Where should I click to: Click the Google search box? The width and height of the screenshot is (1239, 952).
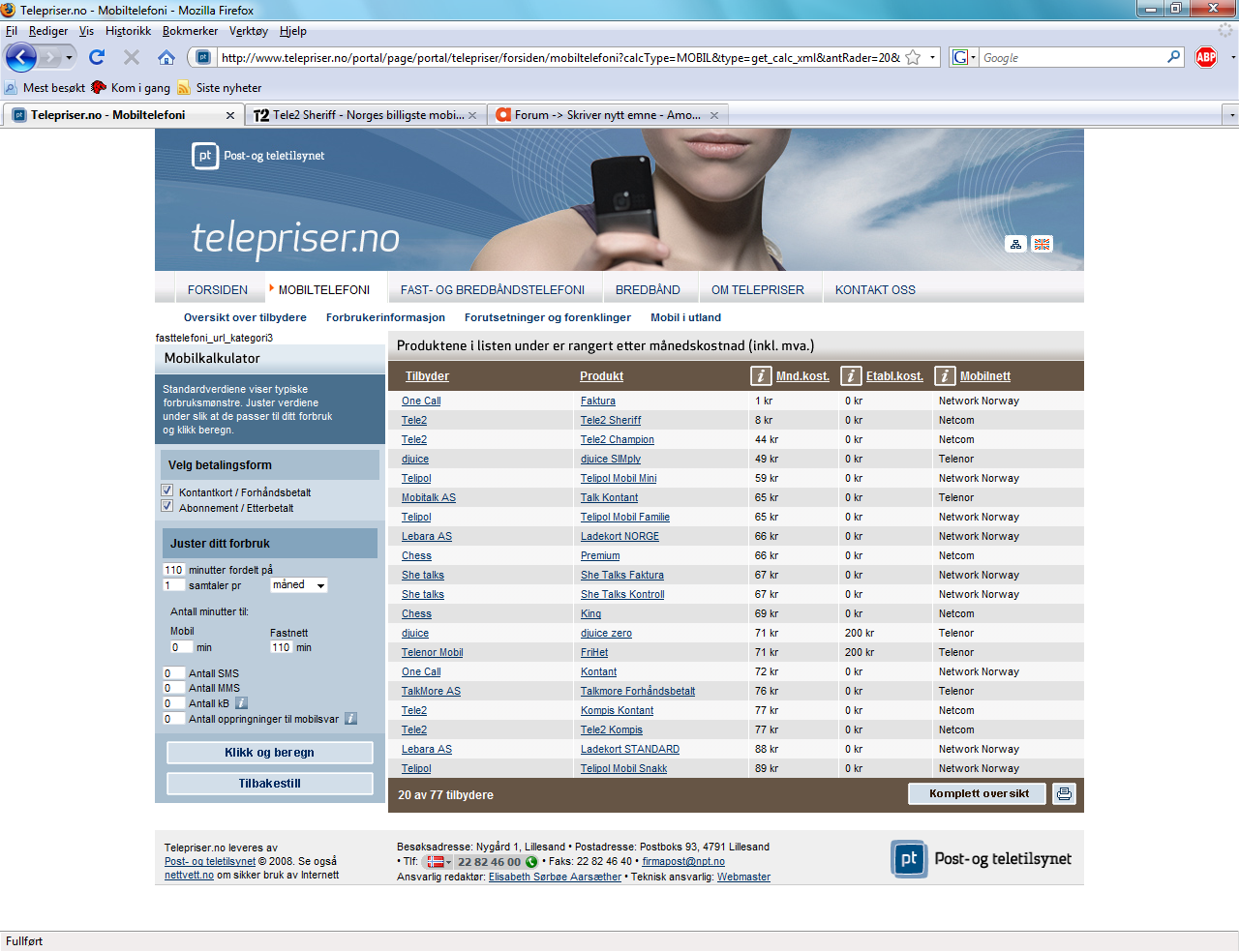(x=1073, y=57)
